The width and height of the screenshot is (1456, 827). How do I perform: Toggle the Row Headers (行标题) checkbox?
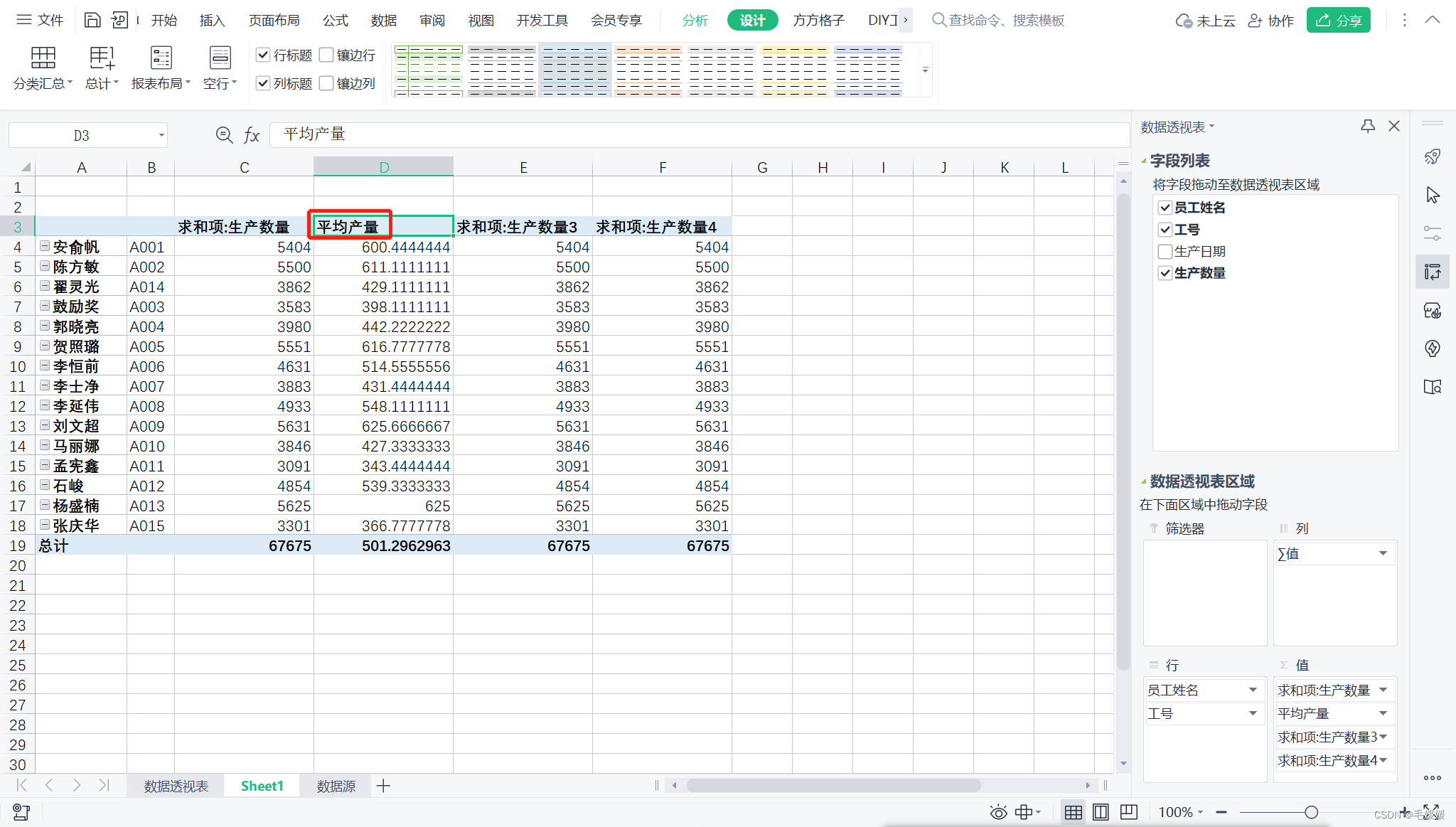pos(263,55)
